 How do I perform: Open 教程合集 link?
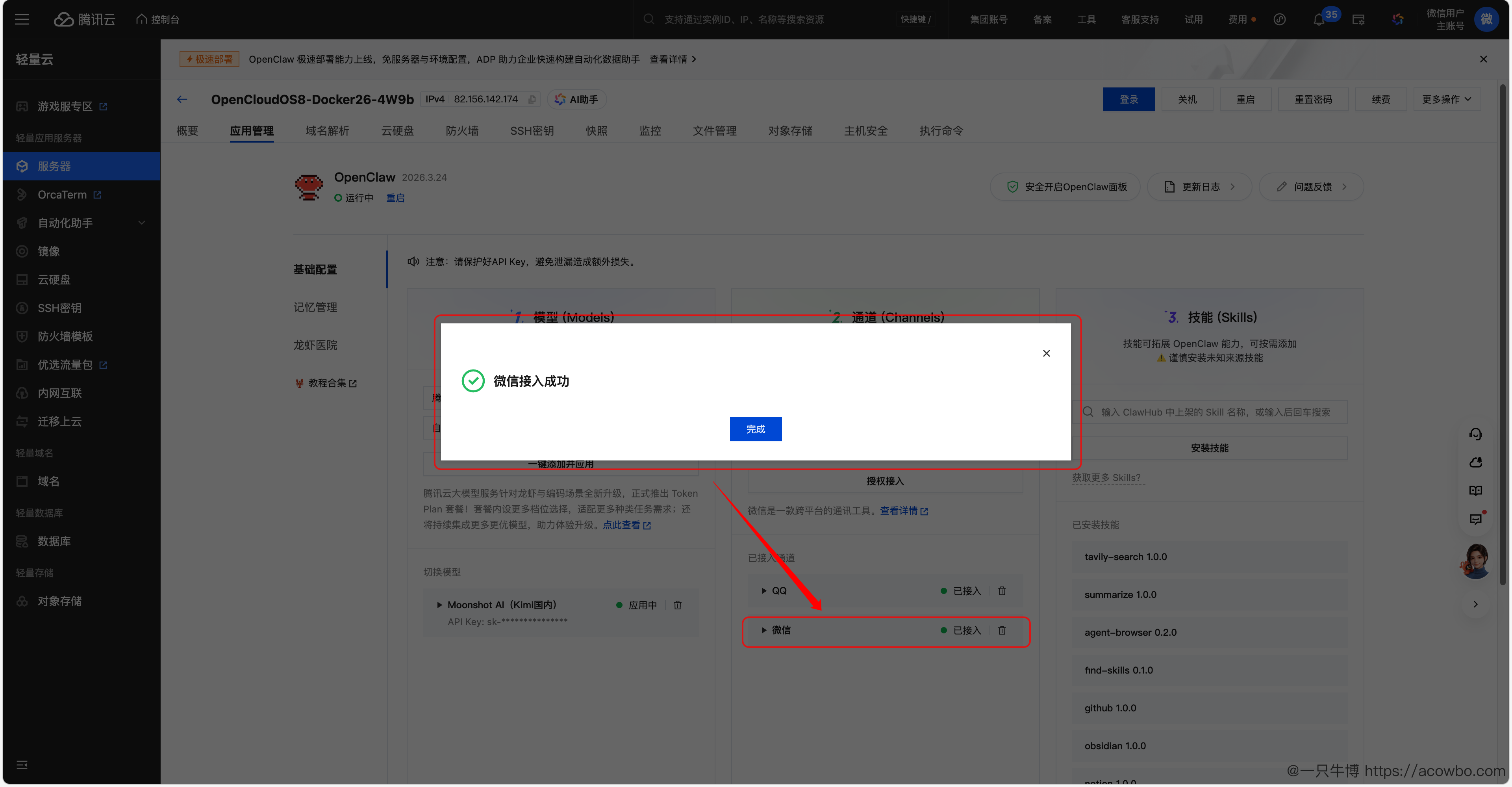[326, 383]
